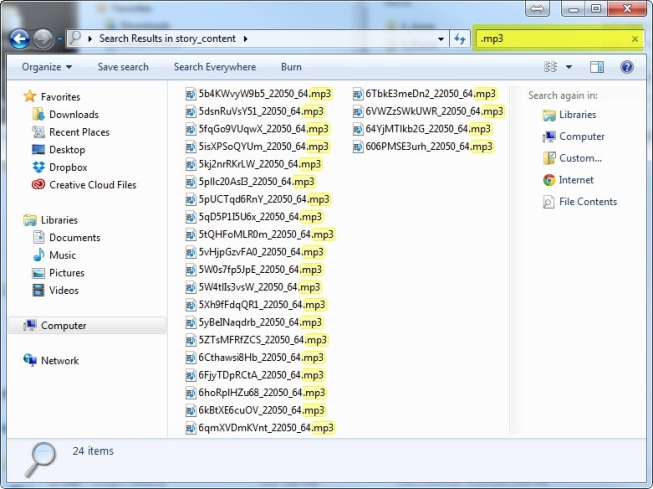Click the address bar history dropdown arrow
Image resolution: width=653 pixels, height=489 pixels.
point(441,39)
